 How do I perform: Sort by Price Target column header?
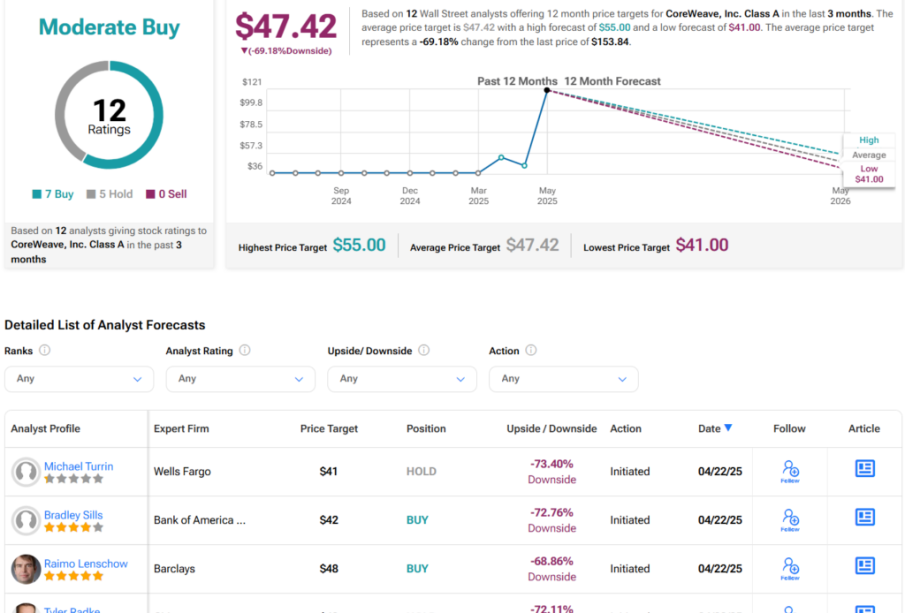(328, 429)
